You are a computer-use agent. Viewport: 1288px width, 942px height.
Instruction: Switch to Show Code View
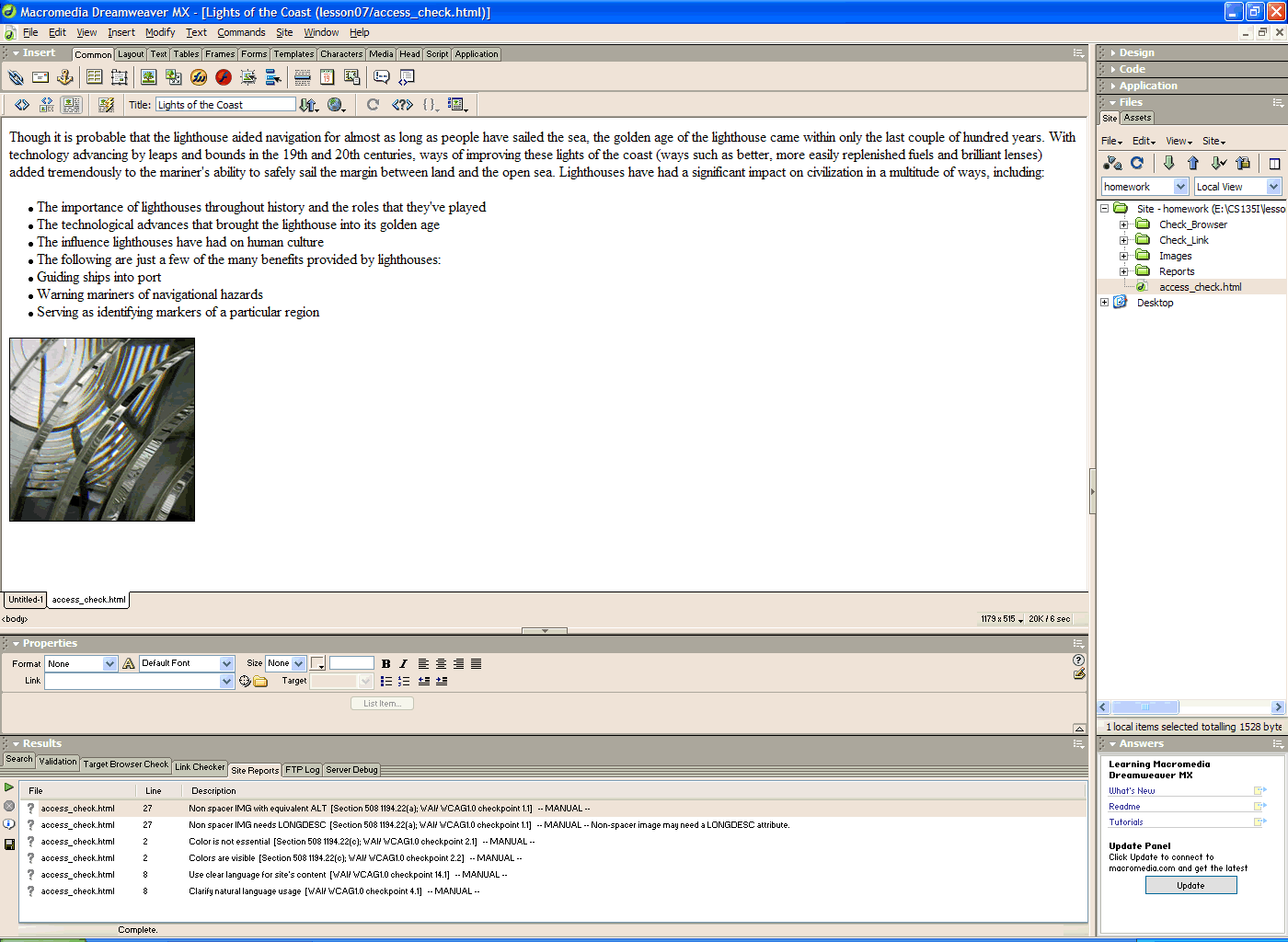[x=22, y=105]
